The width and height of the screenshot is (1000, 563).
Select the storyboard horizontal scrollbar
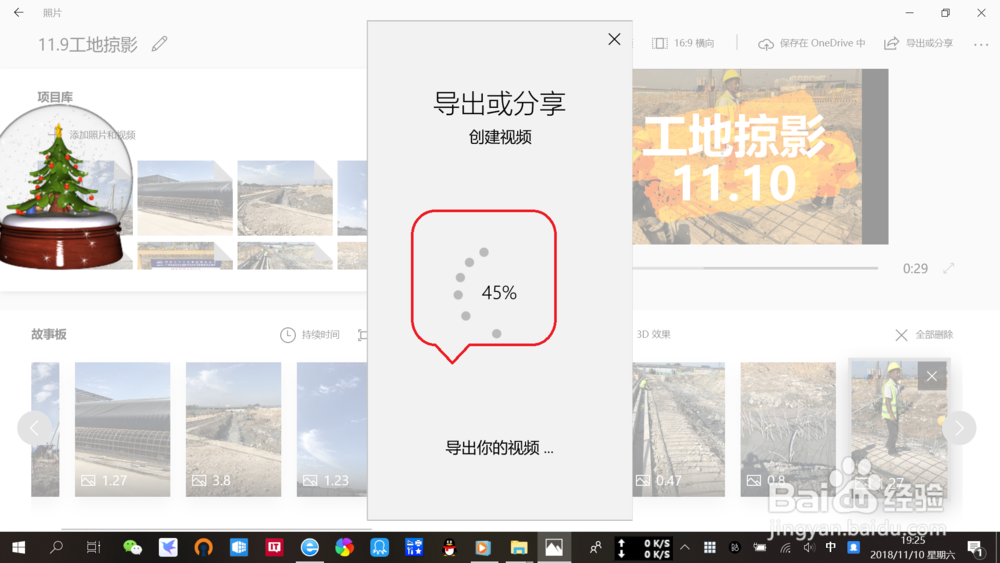[x=216, y=529]
